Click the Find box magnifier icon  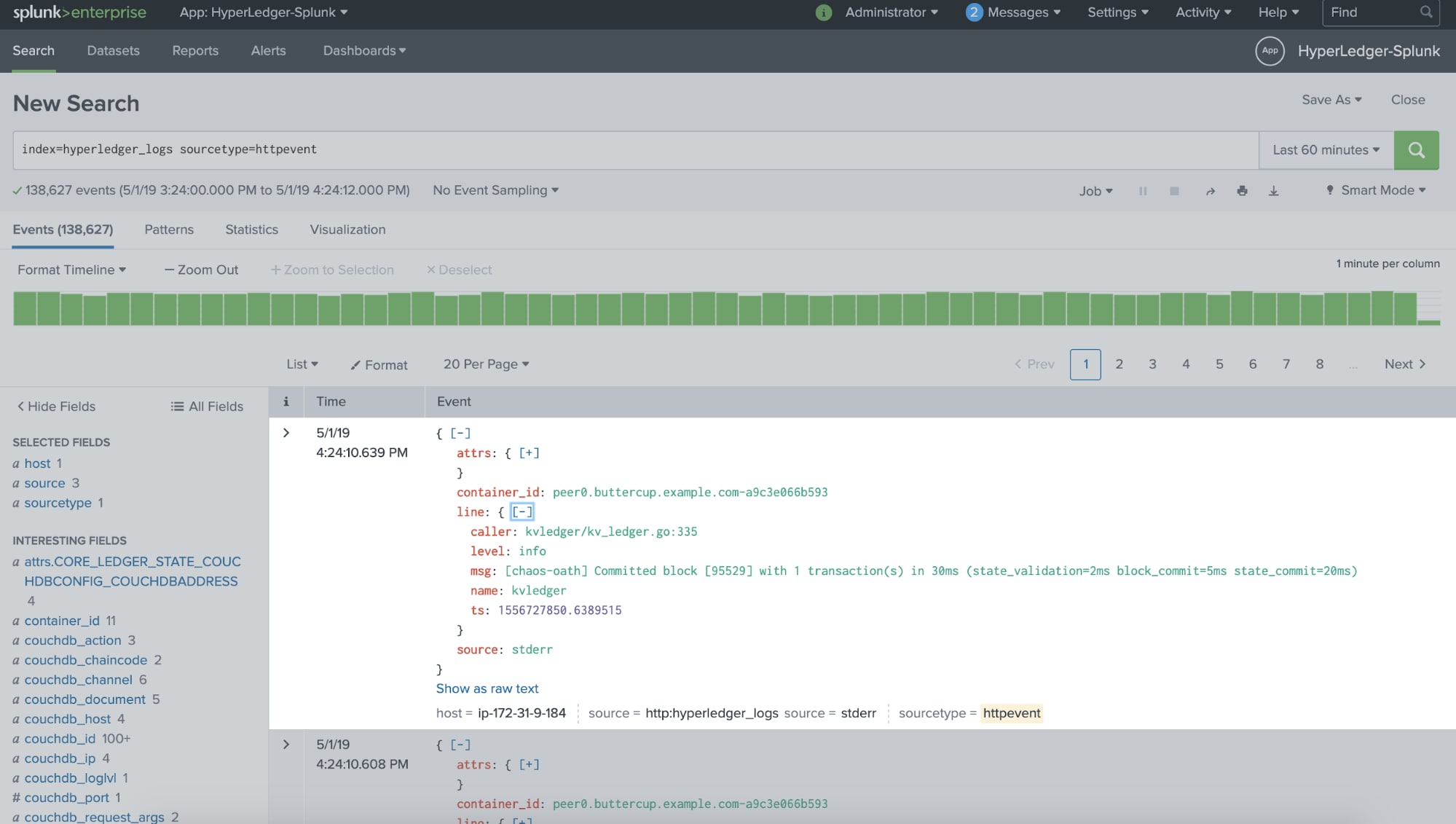click(x=1425, y=12)
